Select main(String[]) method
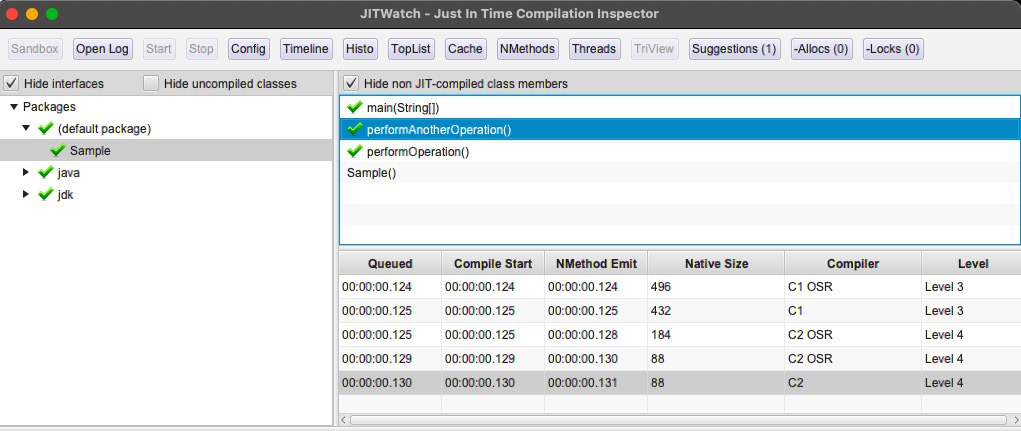The height and width of the screenshot is (431, 1021). [x=680, y=107]
